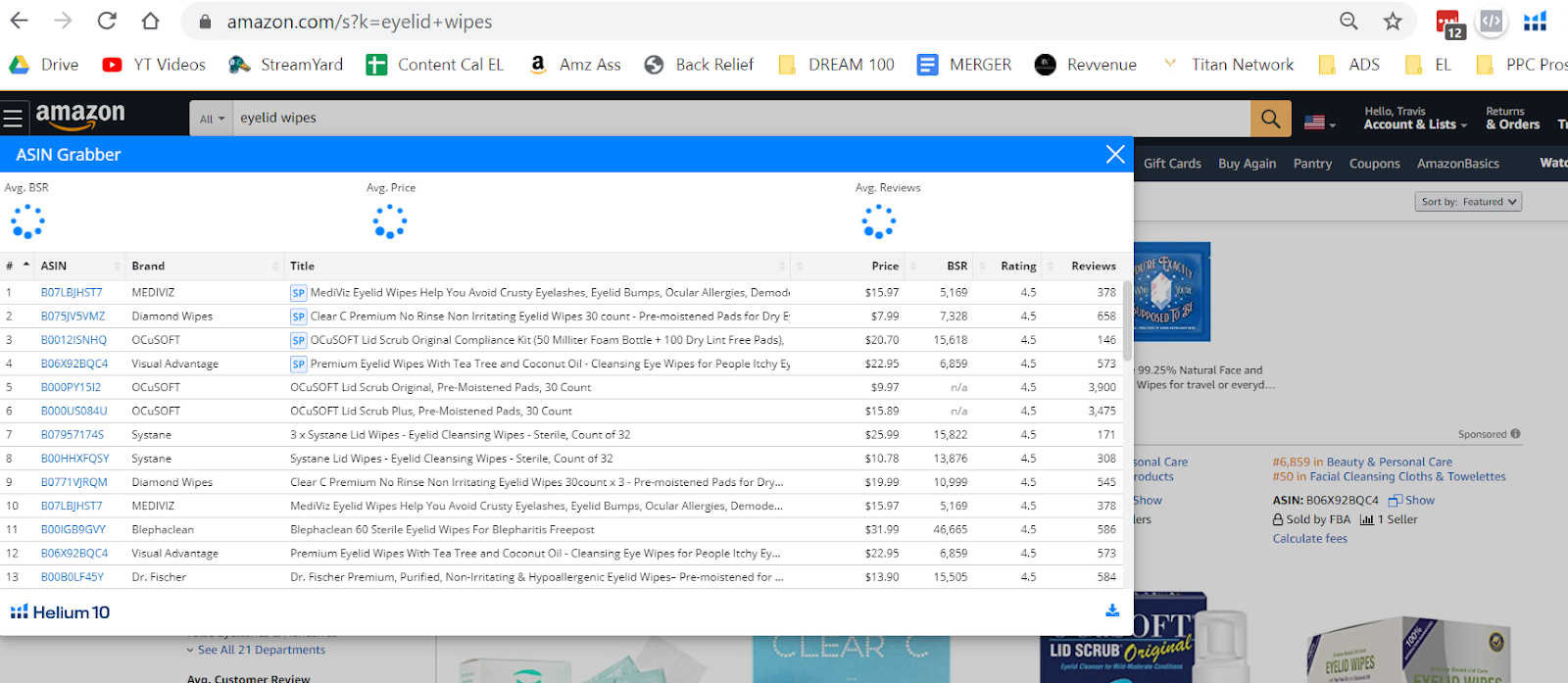
Task: Open the Buy Again nav item
Action: point(1247,164)
